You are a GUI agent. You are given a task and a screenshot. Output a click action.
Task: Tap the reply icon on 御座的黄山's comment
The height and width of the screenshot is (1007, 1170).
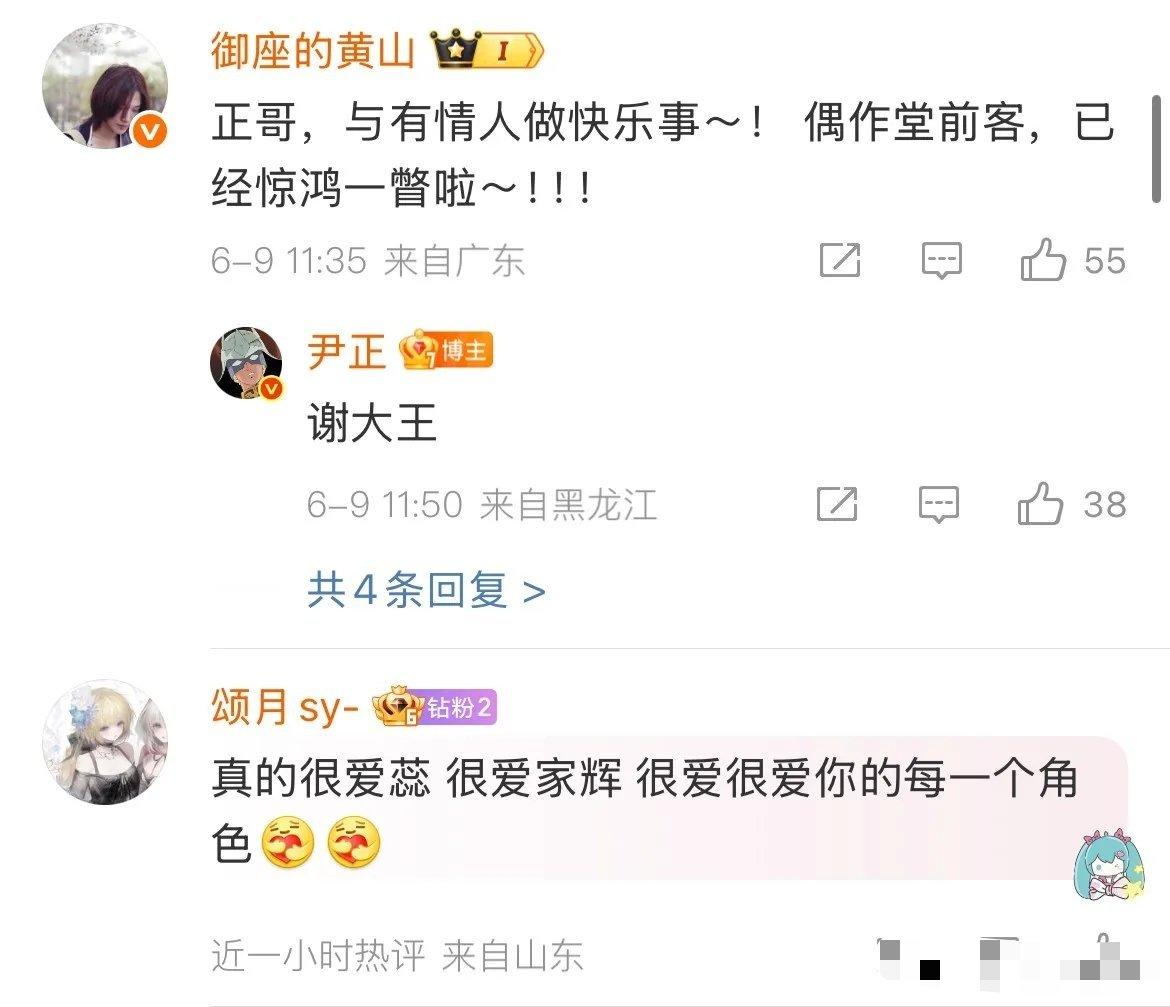coord(941,260)
